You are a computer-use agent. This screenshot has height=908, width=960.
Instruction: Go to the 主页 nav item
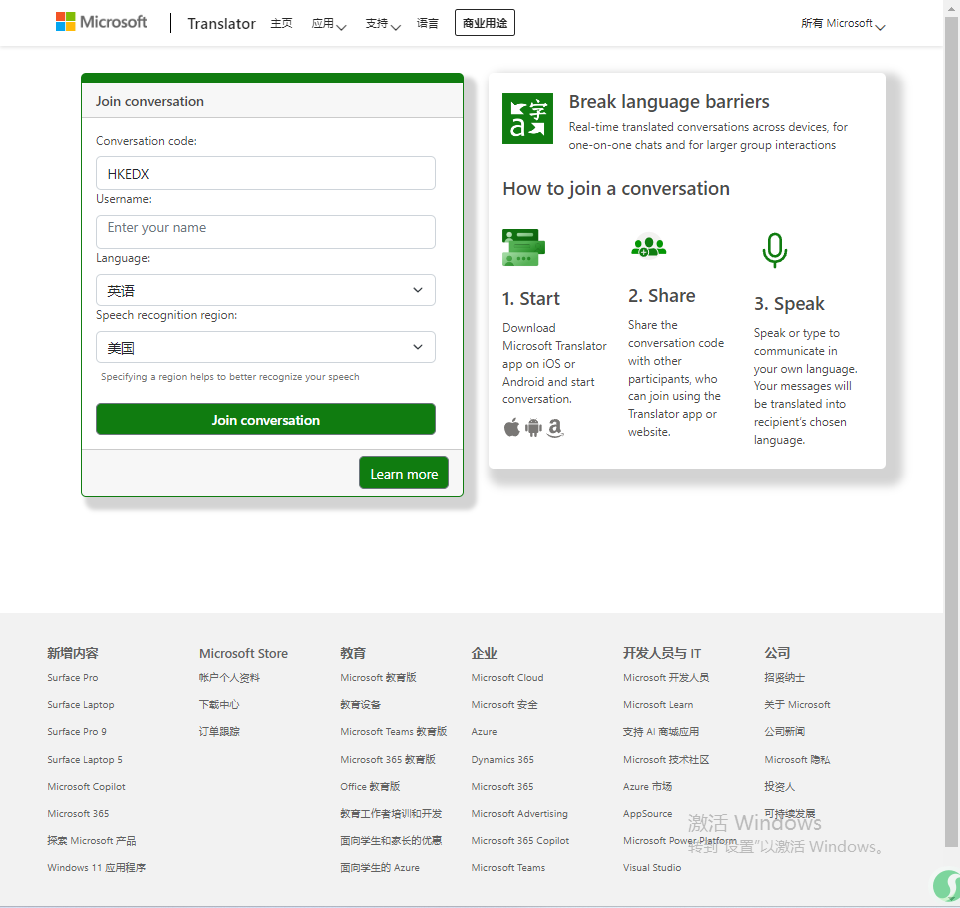[282, 23]
